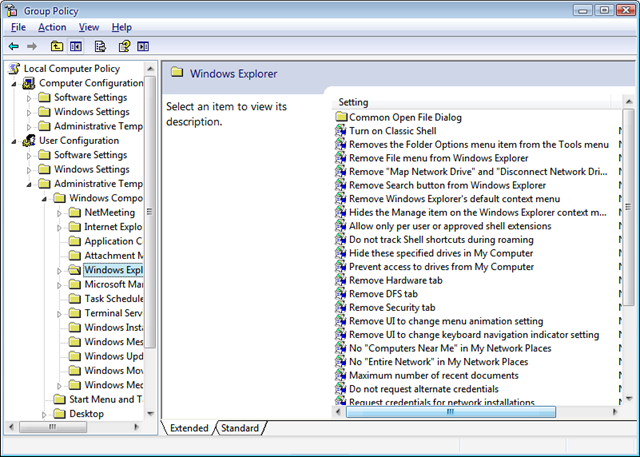
Task: Select 'Remove File menu from Windows Explorer' setting
Action: [438, 158]
